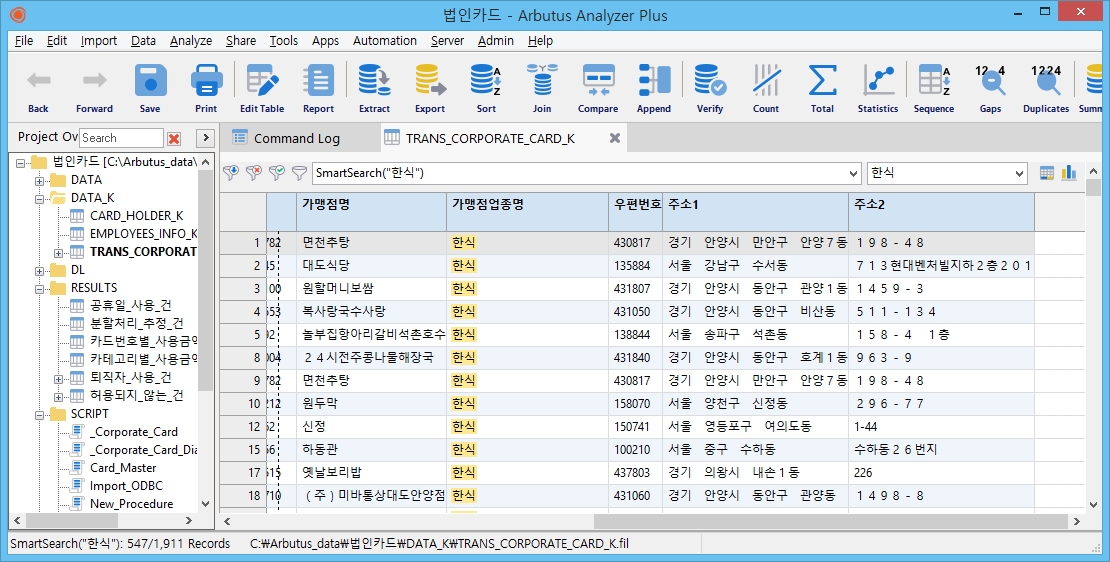Click the Duplicates toolbar icon
Viewport: 1110px width, 562px height.
(x=1046, y=81)
